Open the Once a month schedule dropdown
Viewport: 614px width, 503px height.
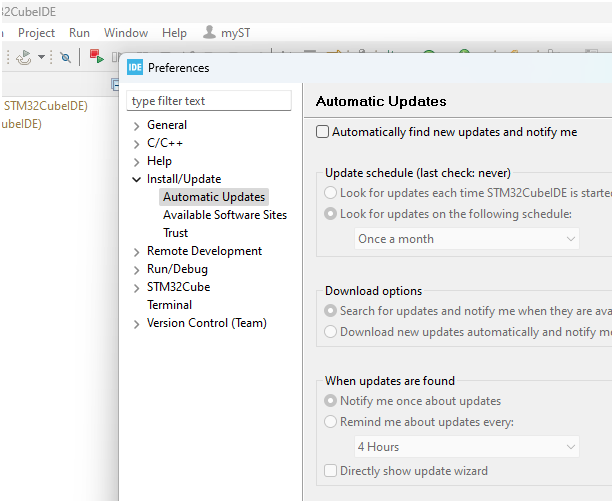coord(466,239)
